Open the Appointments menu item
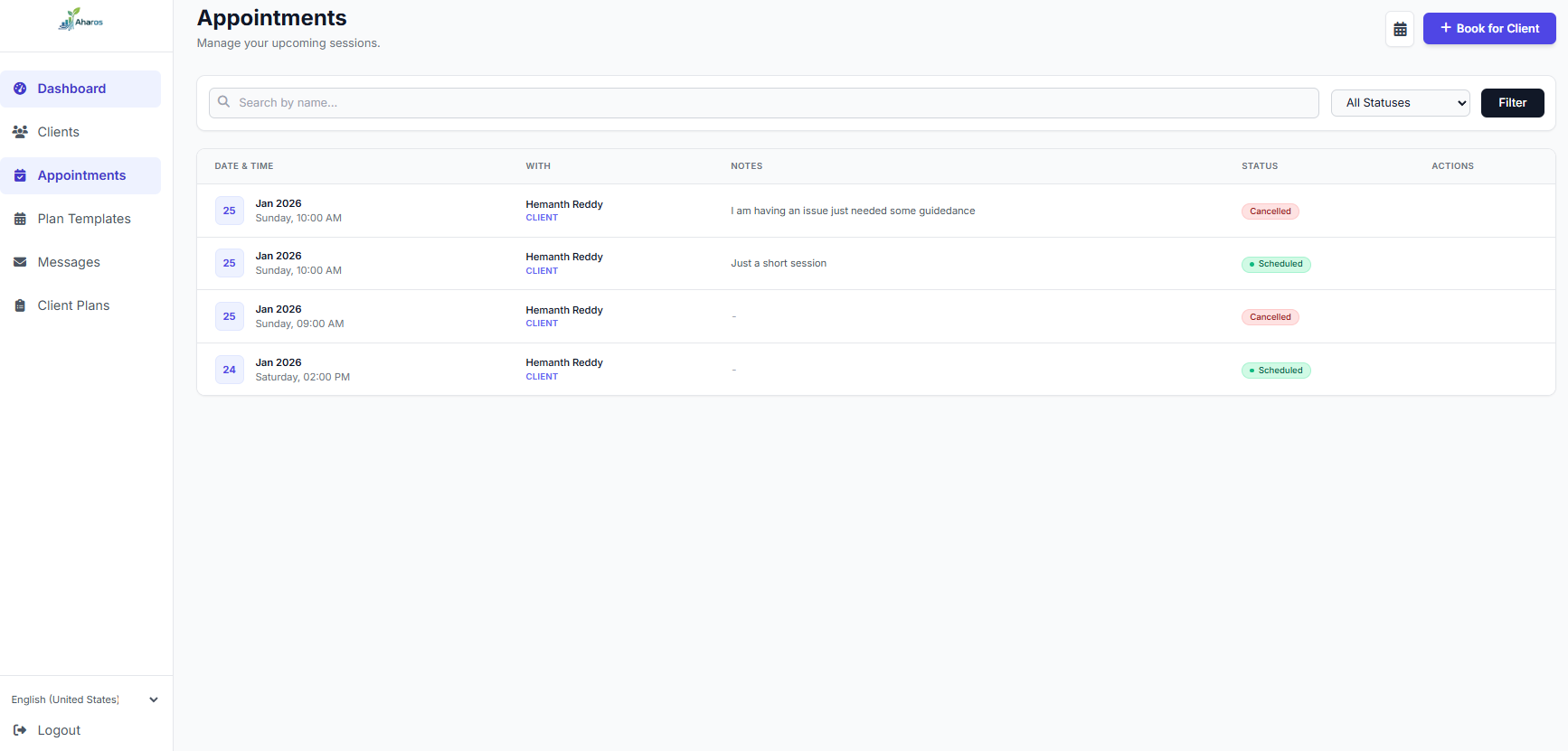The height and width of the screenshot is (751, 1568). click(x=81, y=175)
